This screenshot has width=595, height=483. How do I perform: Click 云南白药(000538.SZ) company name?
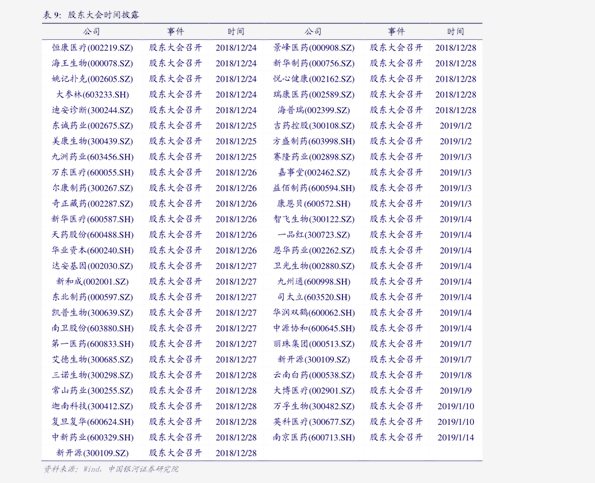(313, 375)
